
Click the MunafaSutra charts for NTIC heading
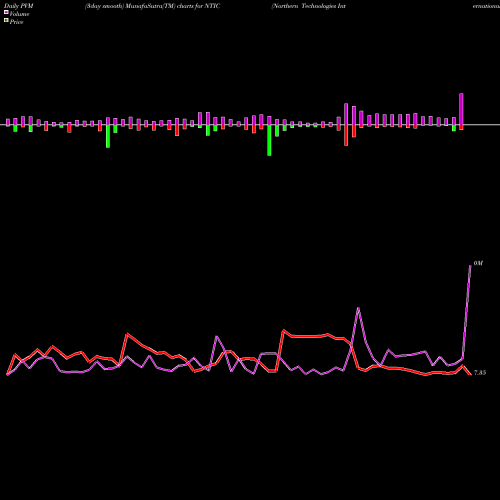pos(153,6)
